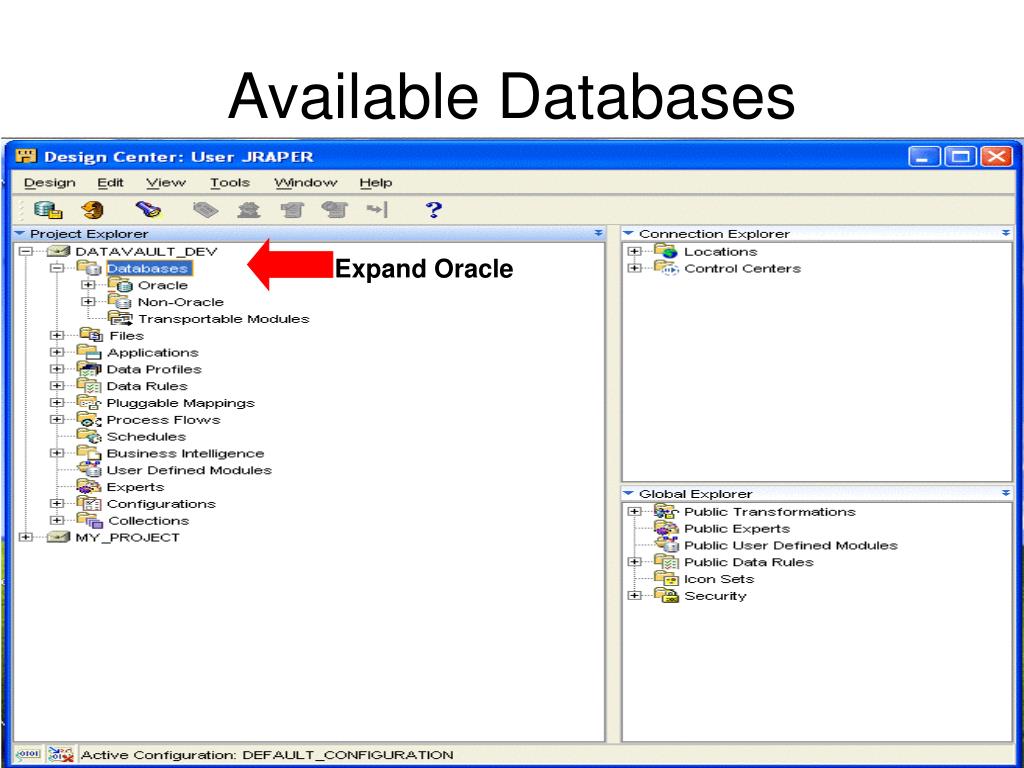Select Public User Defined Modules
The width and height of the screenshot is (1024, 768).
[x=791, y=545]
